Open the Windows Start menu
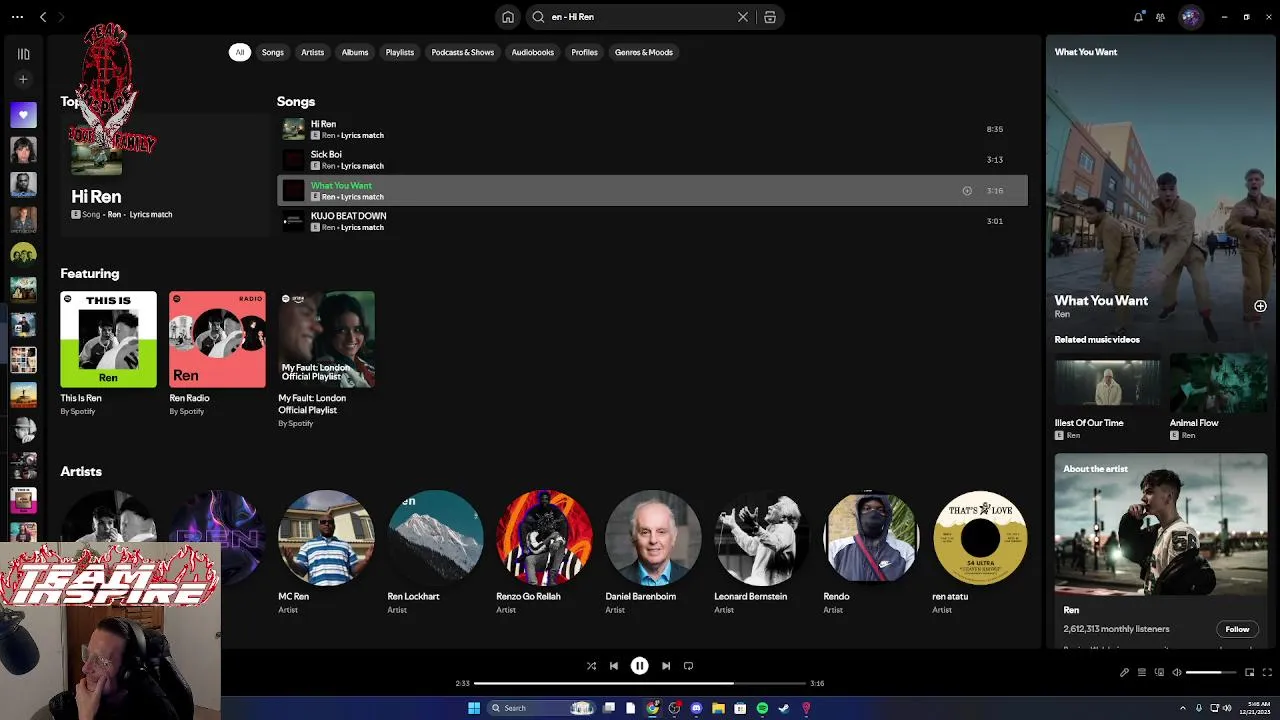Screen dimensions: 1280x720 (474, 708)
